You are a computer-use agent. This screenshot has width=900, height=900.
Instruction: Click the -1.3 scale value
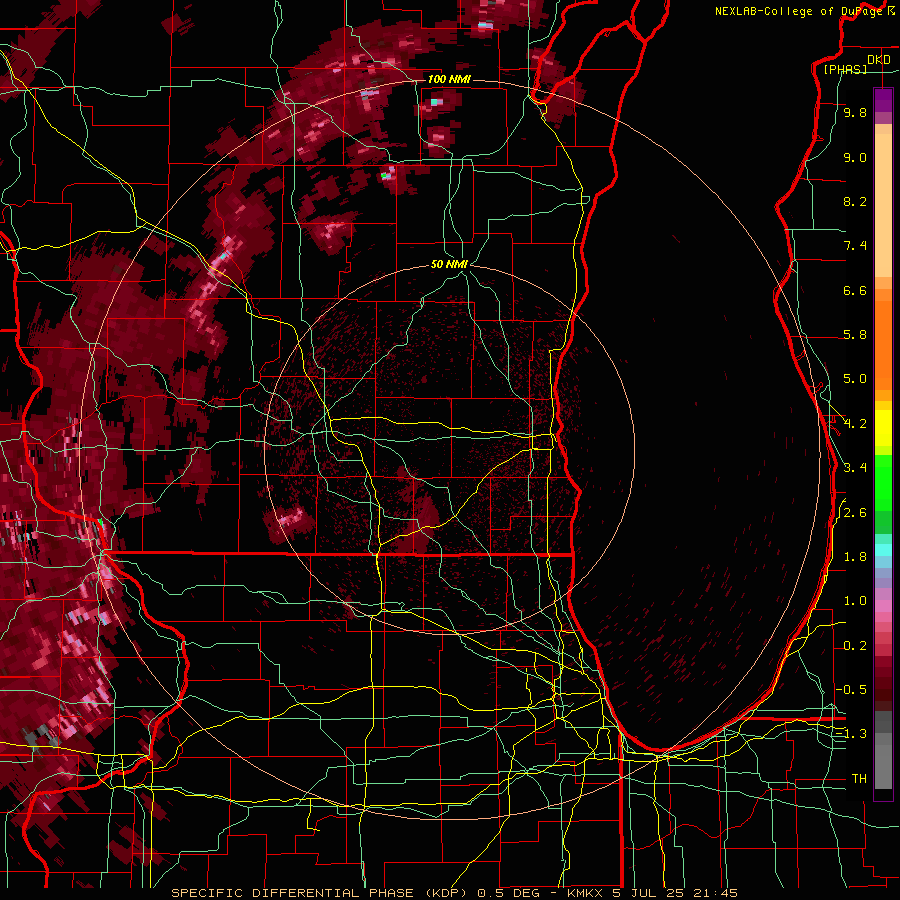click(851, 734)
